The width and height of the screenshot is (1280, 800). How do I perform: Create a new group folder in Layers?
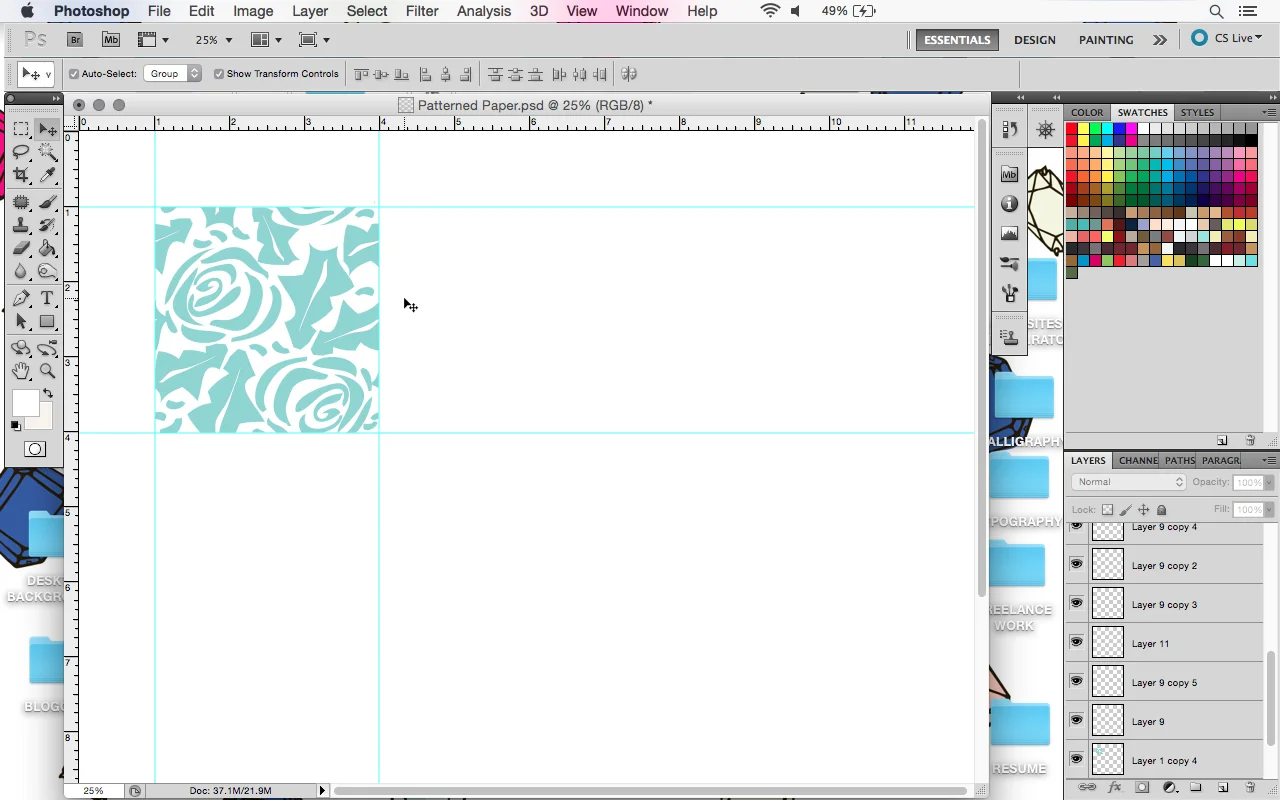[1196, 788]
